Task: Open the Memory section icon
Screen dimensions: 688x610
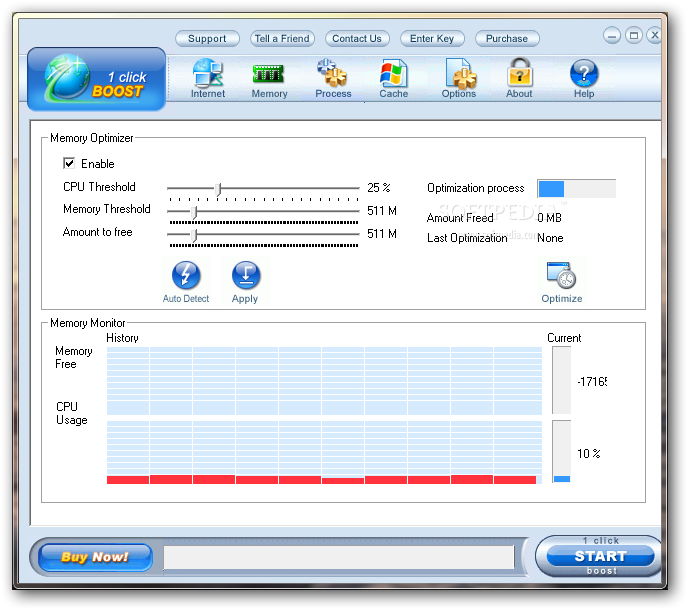Action: tap(269, 81)
